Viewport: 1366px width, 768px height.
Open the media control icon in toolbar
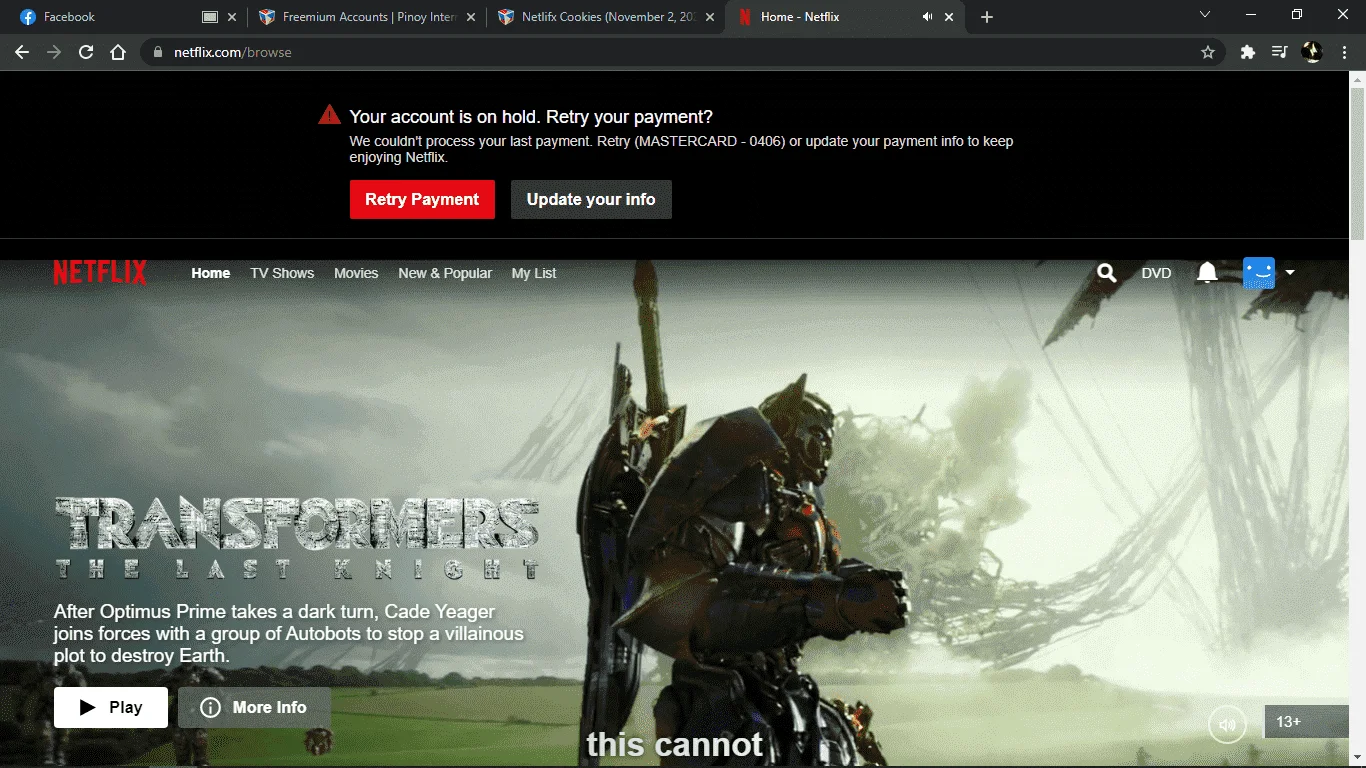[1279, 52]
